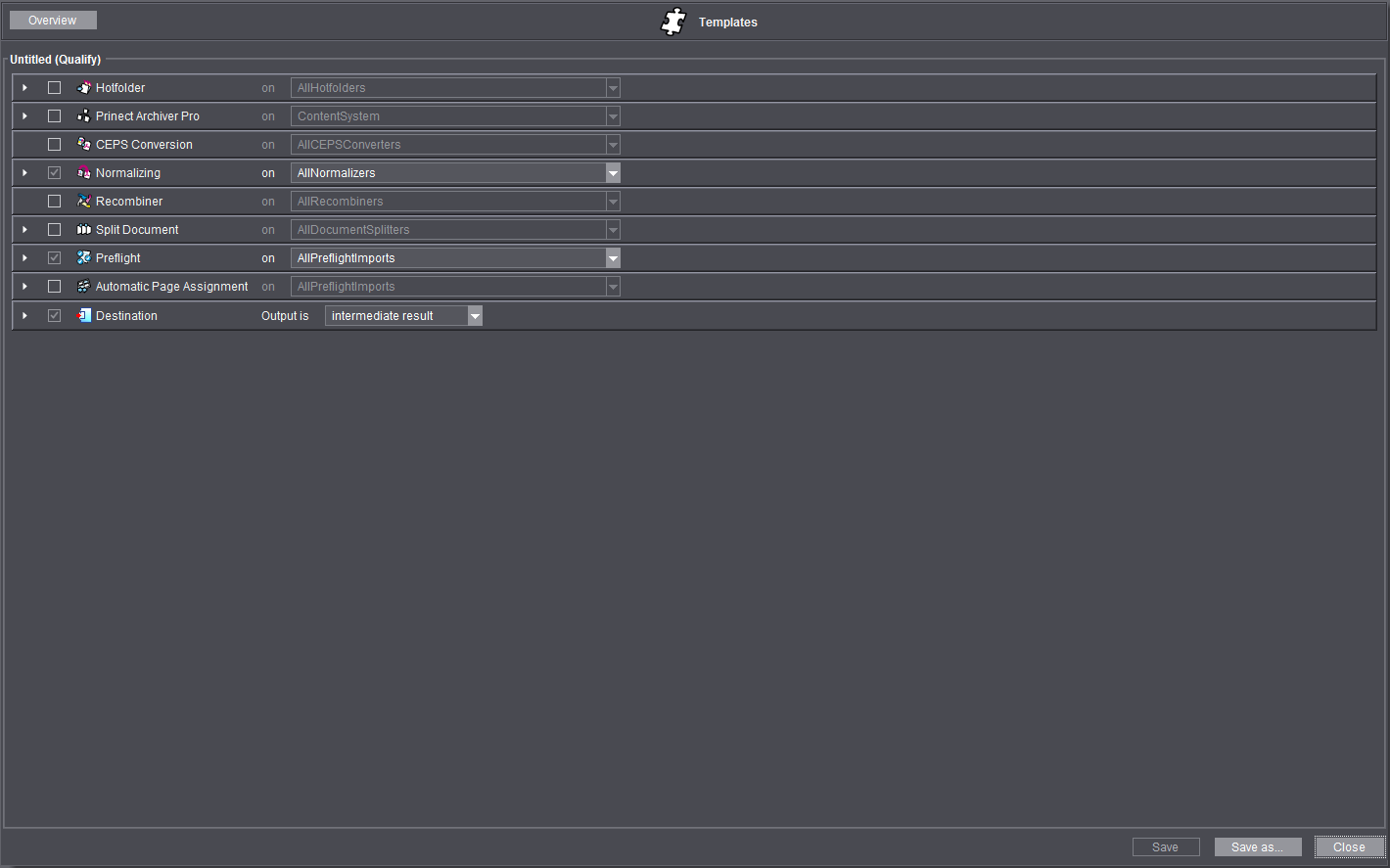The width and height of the screenshot is (1390, 868).
Task: Enable the CEPS Conversion checkbox
Action: (x=55, y=145)
